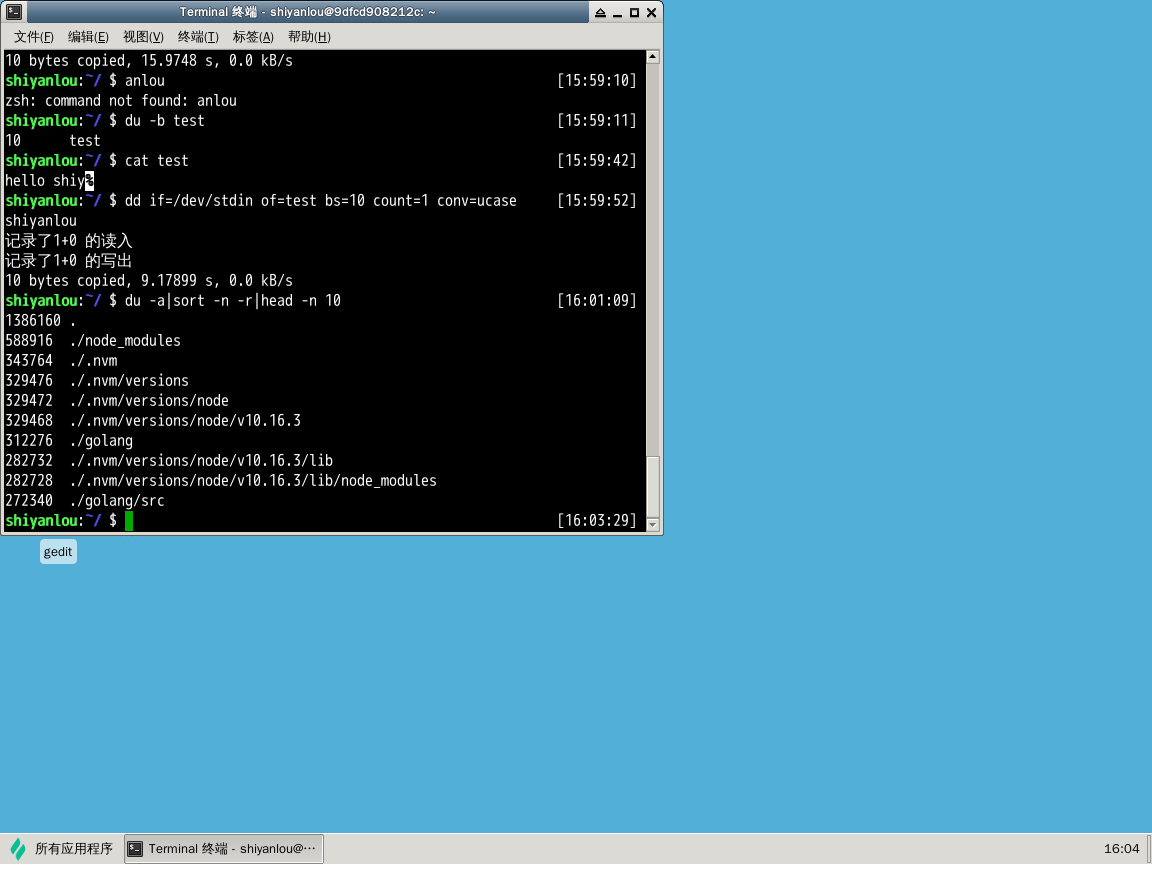Click the 16:04 clock in panel
Screen dimensions: 1152x896
1121,848
